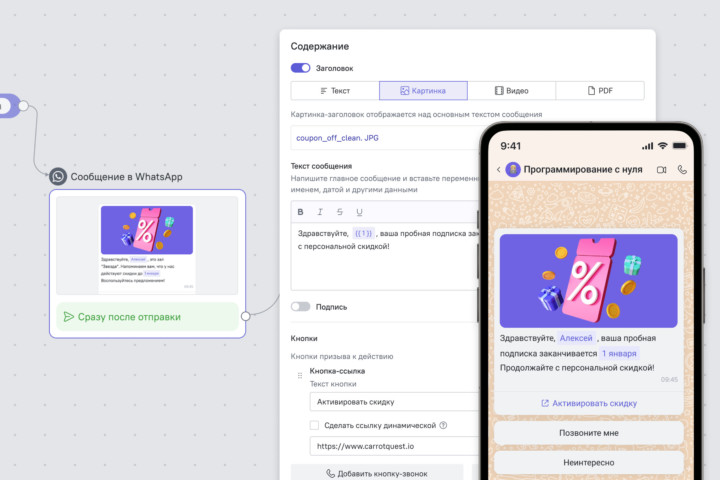The height and width of the screenshot is (480, 720).
Task: Disable the Заголовок toggle
Action: click(301, 68)
